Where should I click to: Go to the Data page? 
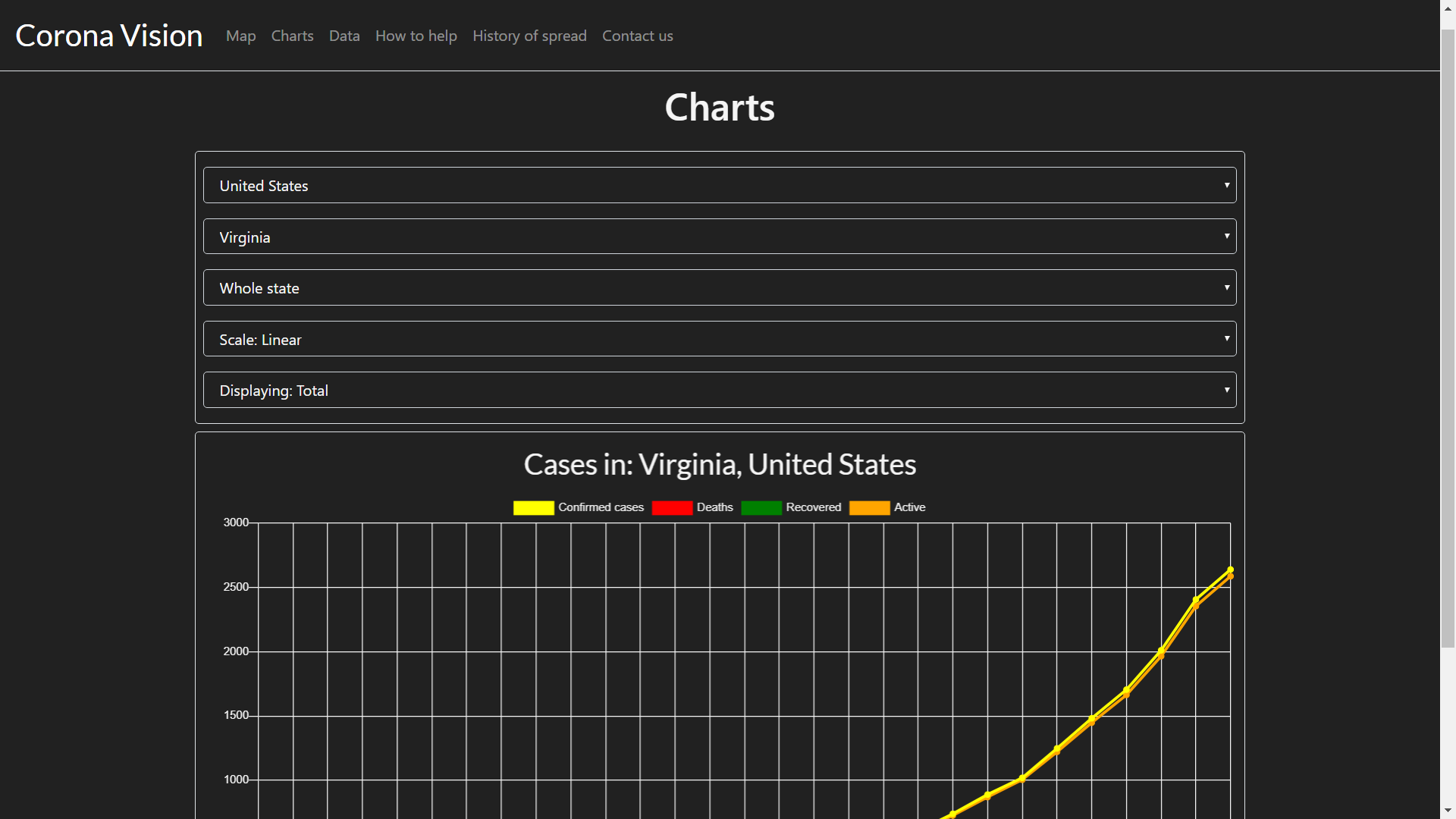coord(344,36)
